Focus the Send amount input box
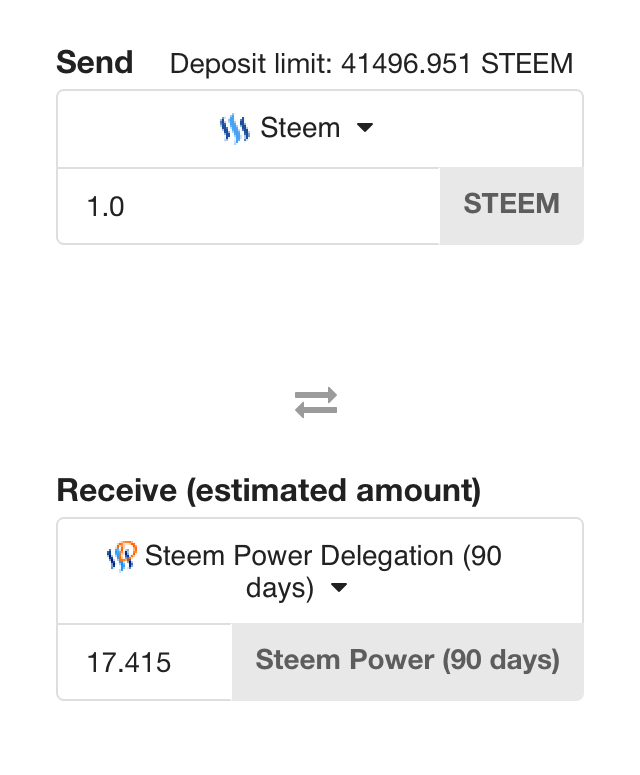Screen dimensions: 640x775 (x=248, y=206)
